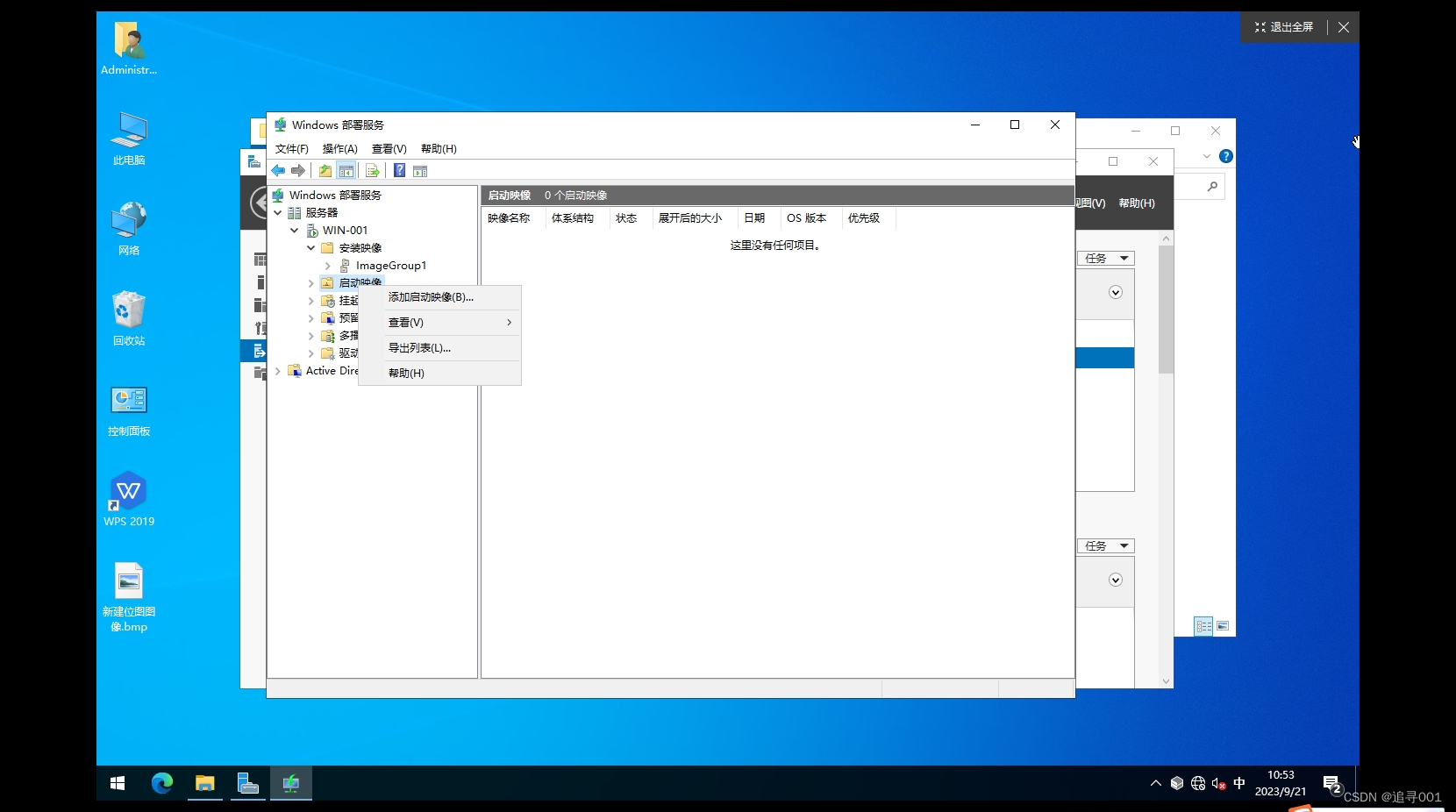Open the 查看(V) context submenu
Screen dimensions: 1456x812
pos(439,323)
